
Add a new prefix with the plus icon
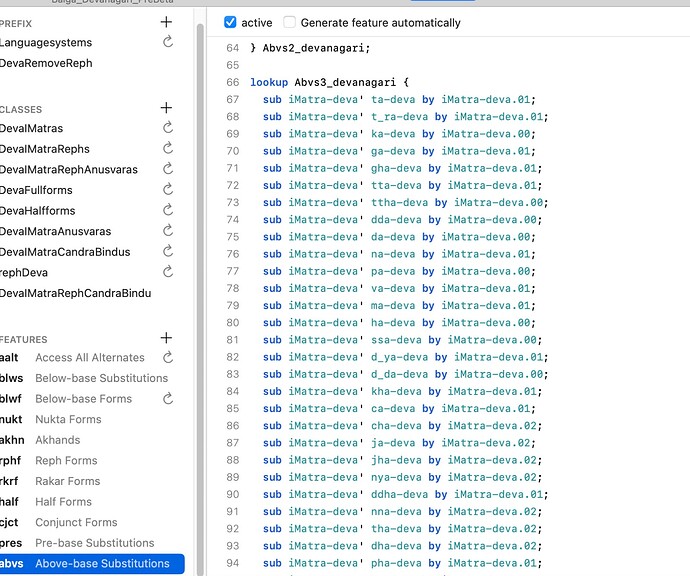(x=166, y=22)
